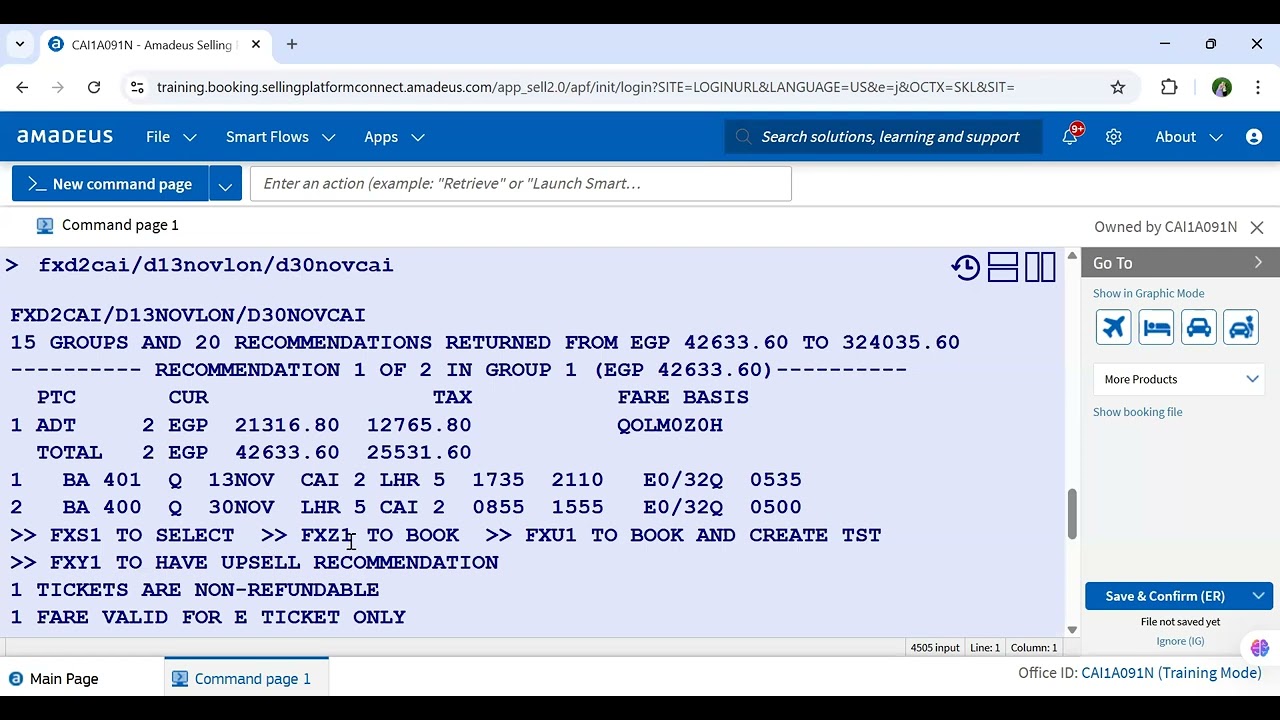
Task: Open a new browser tab
Action: (292, 45)
